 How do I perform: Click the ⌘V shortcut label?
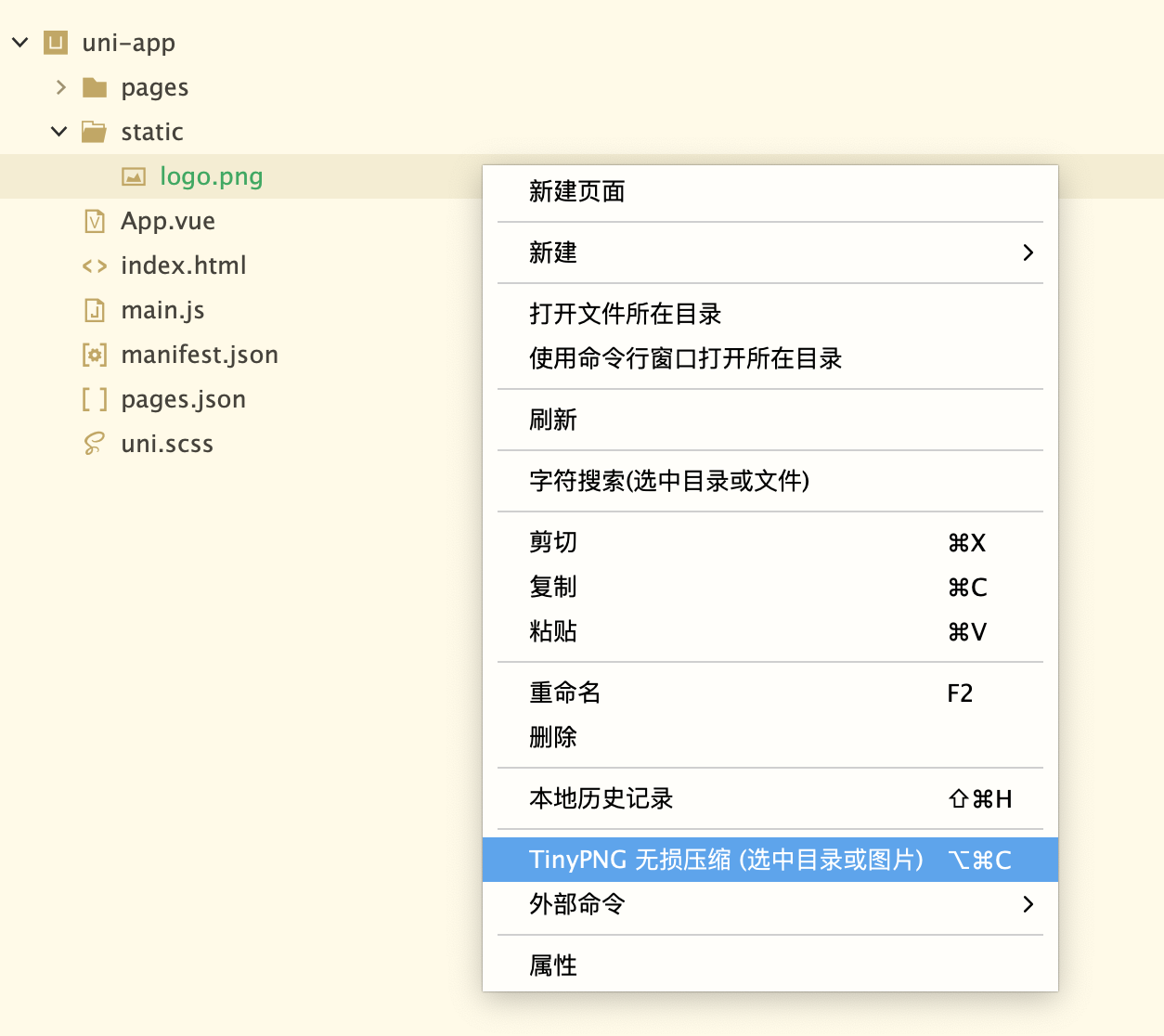pos(967,632)
